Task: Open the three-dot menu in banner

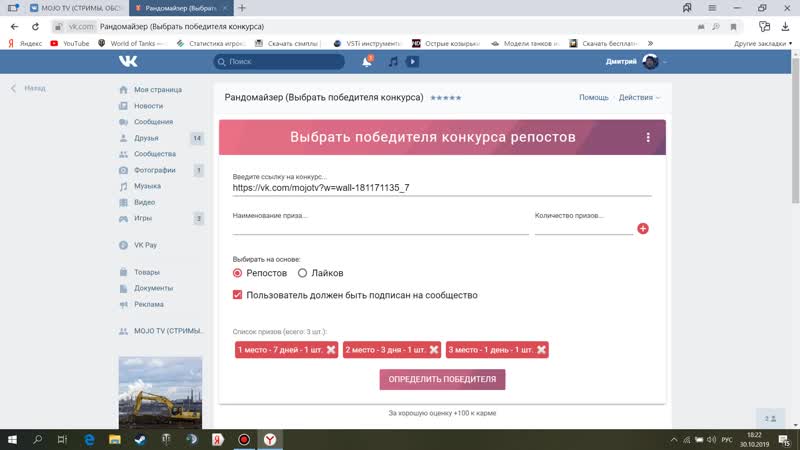Action: tap(648, 138)
